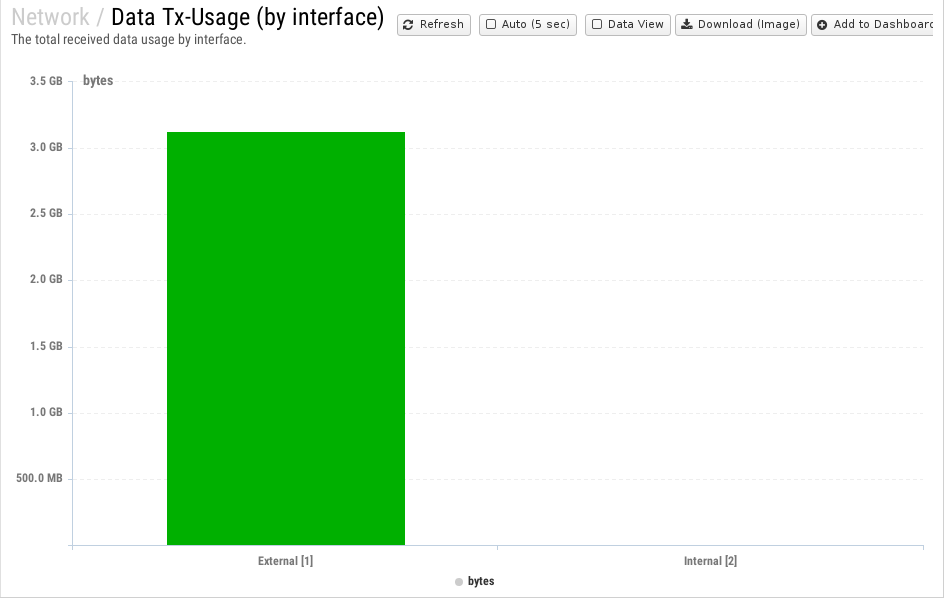Toggle the Data View checkbox

coord(597,24)
